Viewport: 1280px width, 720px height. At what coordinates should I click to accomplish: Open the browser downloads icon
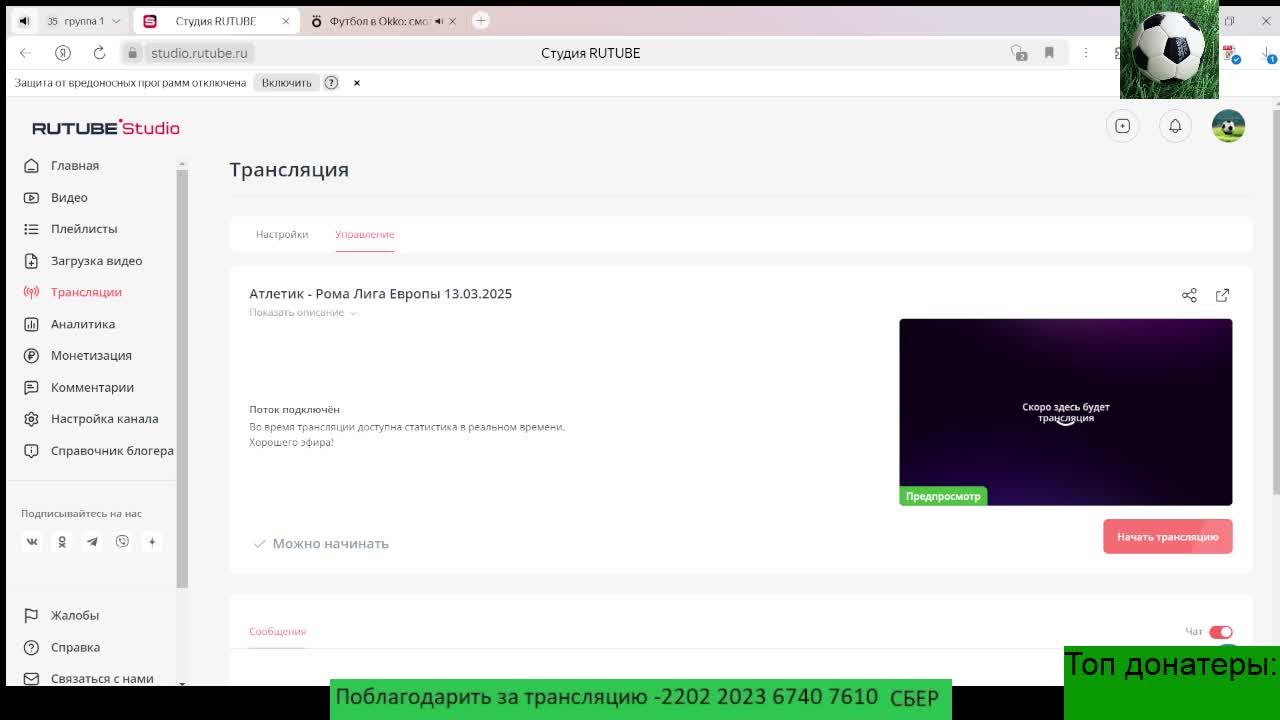tap(1268, 53)
